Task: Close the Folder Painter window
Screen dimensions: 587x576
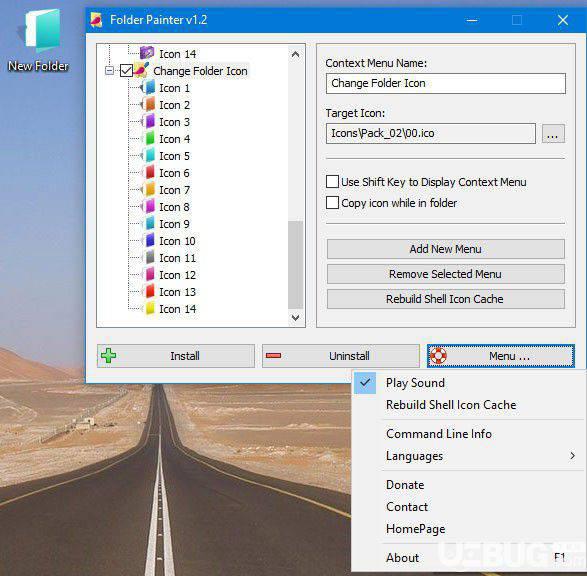Action: coord(563,20)
